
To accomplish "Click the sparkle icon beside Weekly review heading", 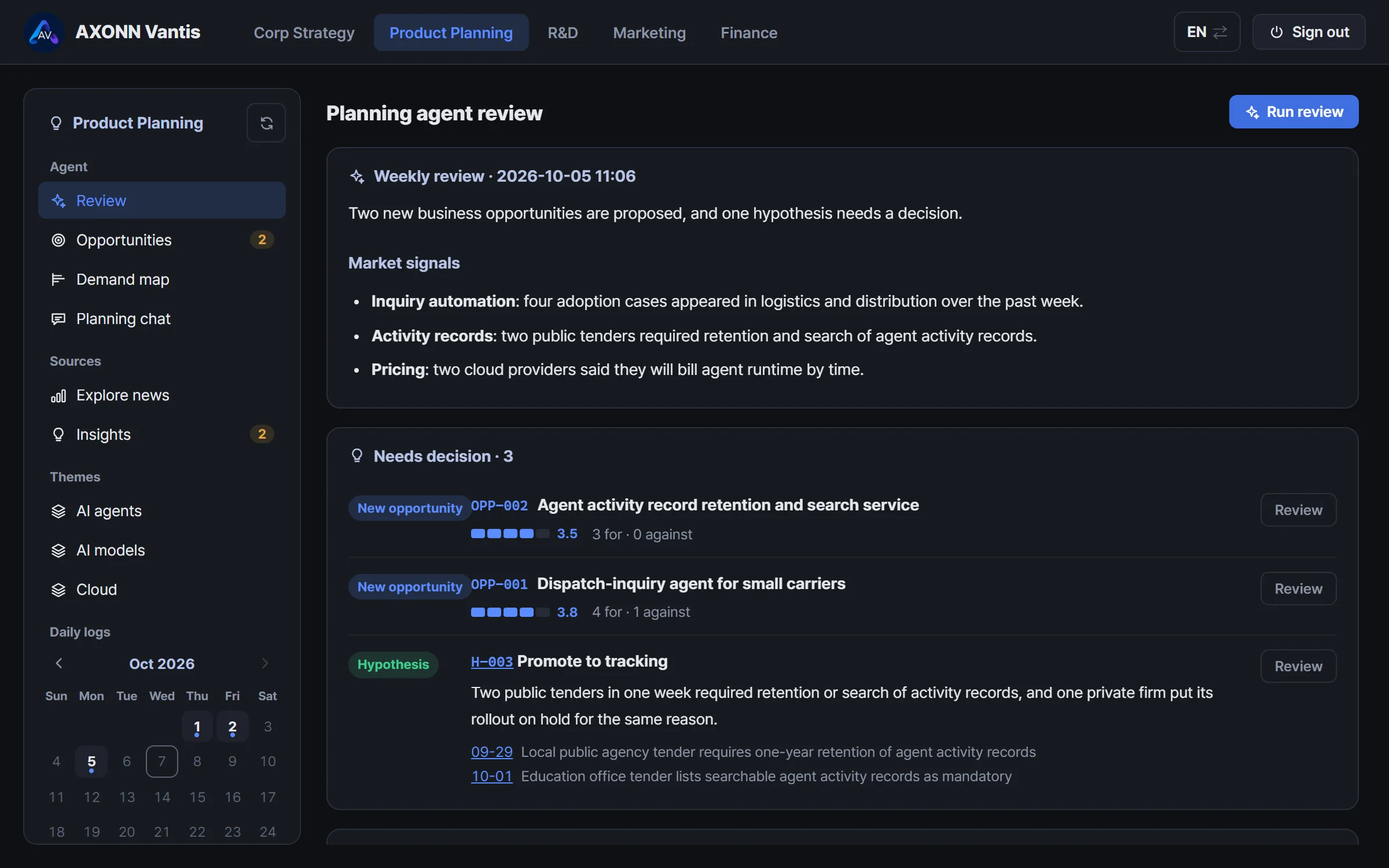I will tap(358, 176).
